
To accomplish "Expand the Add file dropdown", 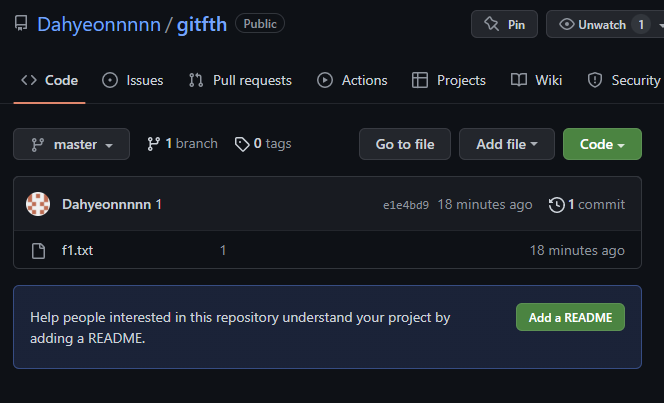I will [507, 144].
